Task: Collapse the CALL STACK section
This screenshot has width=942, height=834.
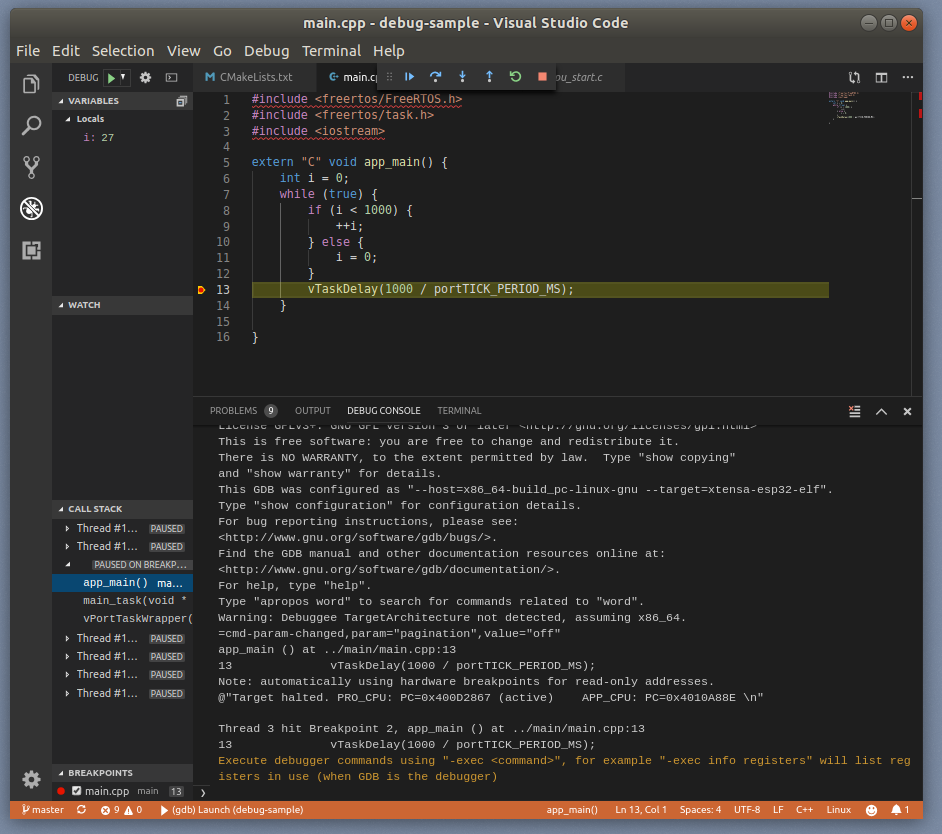Action: point(123,509)
